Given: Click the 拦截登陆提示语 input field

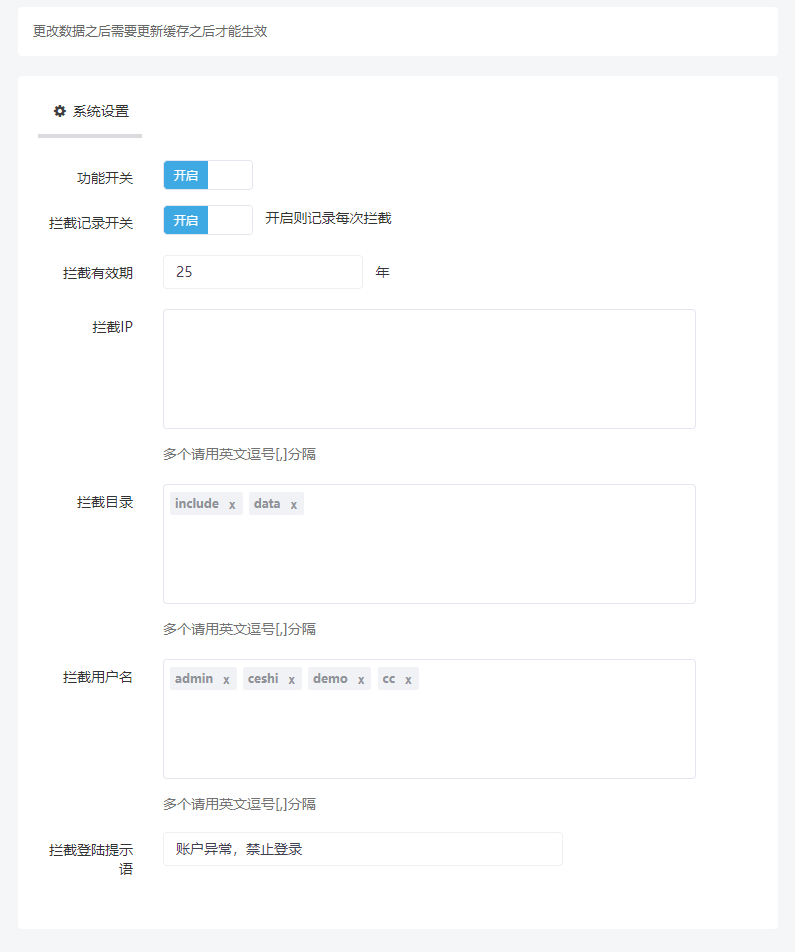Looking at the screenshot, I should click(362, 849).
